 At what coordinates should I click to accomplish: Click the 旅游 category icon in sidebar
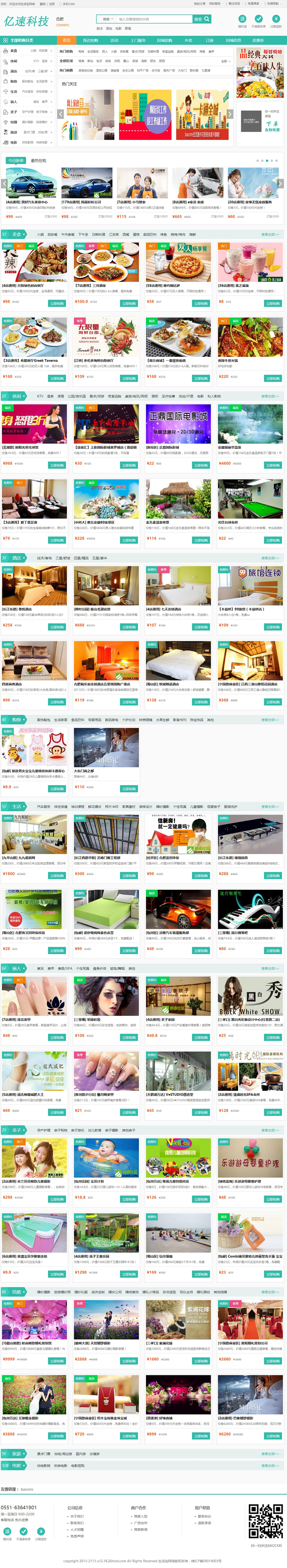pyautogui.click(x=5, y=132)
